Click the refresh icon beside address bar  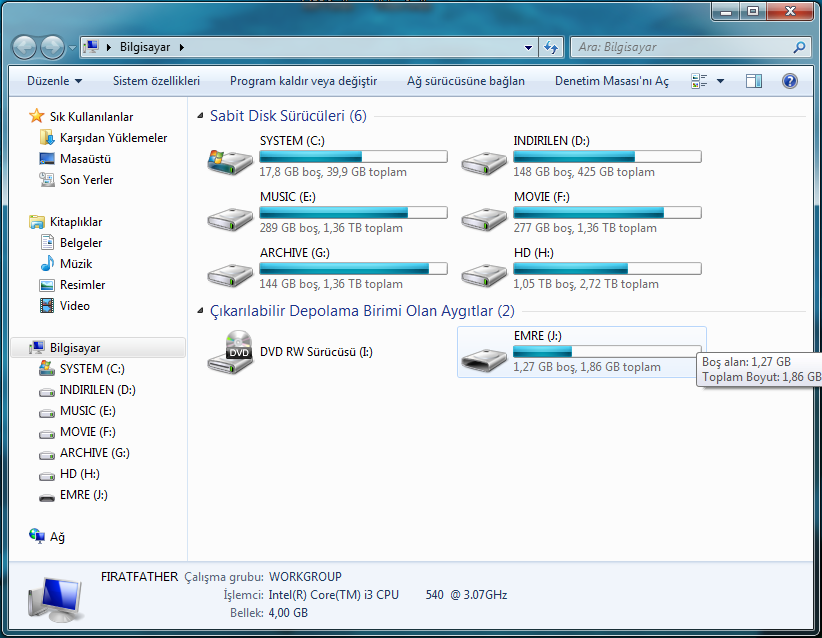click(550, 47)
